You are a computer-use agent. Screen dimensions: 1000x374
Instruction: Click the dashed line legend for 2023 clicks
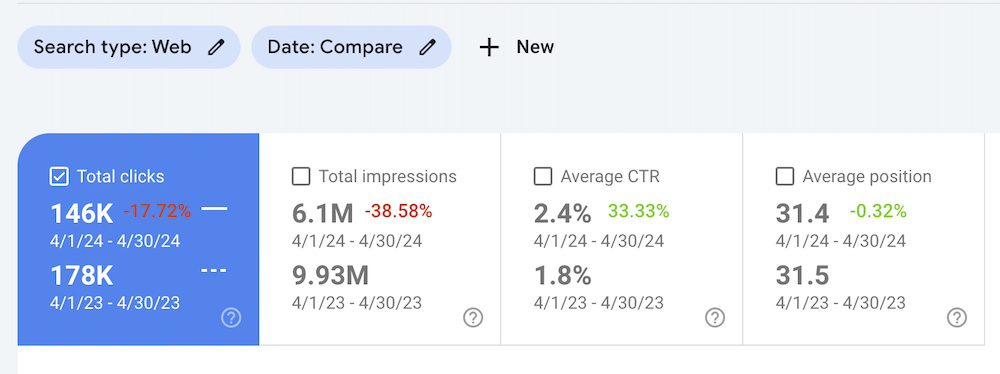click(214, 271)
